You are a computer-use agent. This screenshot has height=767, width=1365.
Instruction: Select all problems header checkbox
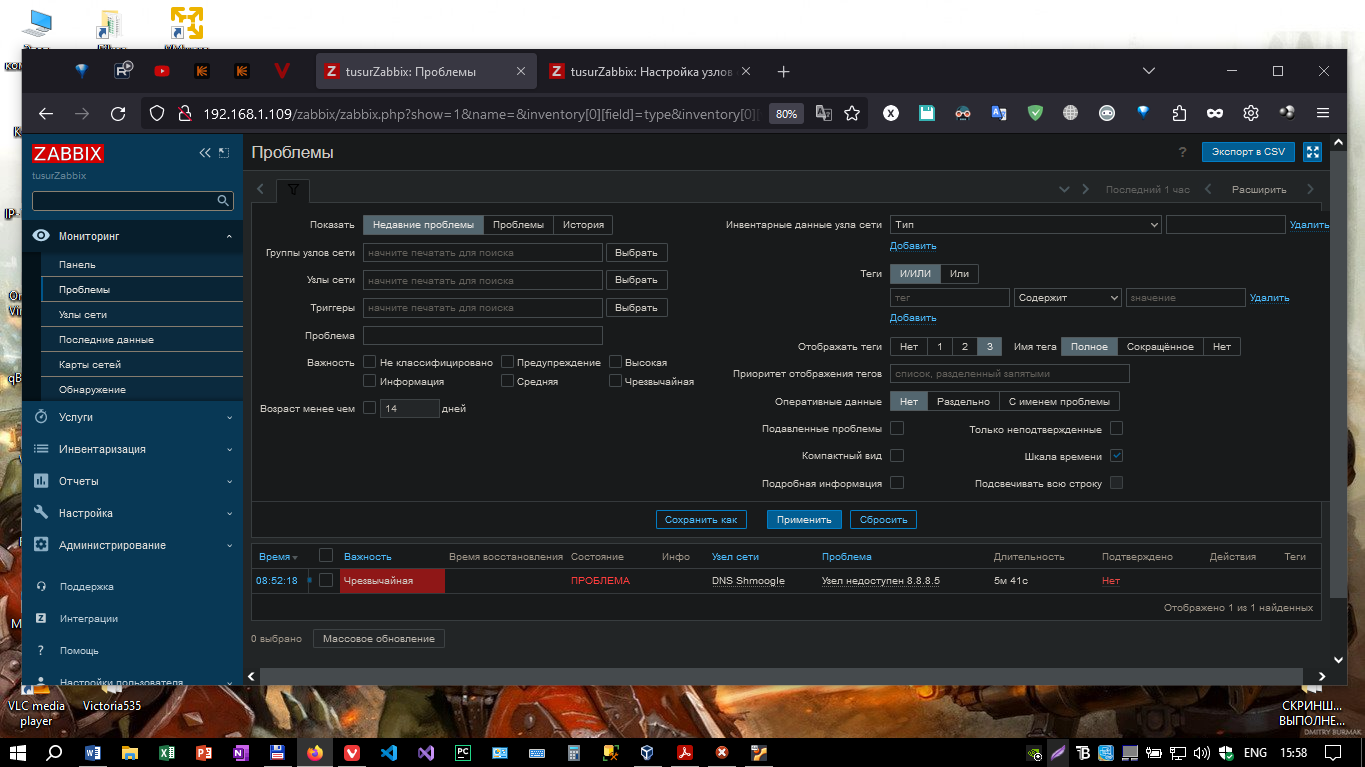tap(326, 555)
